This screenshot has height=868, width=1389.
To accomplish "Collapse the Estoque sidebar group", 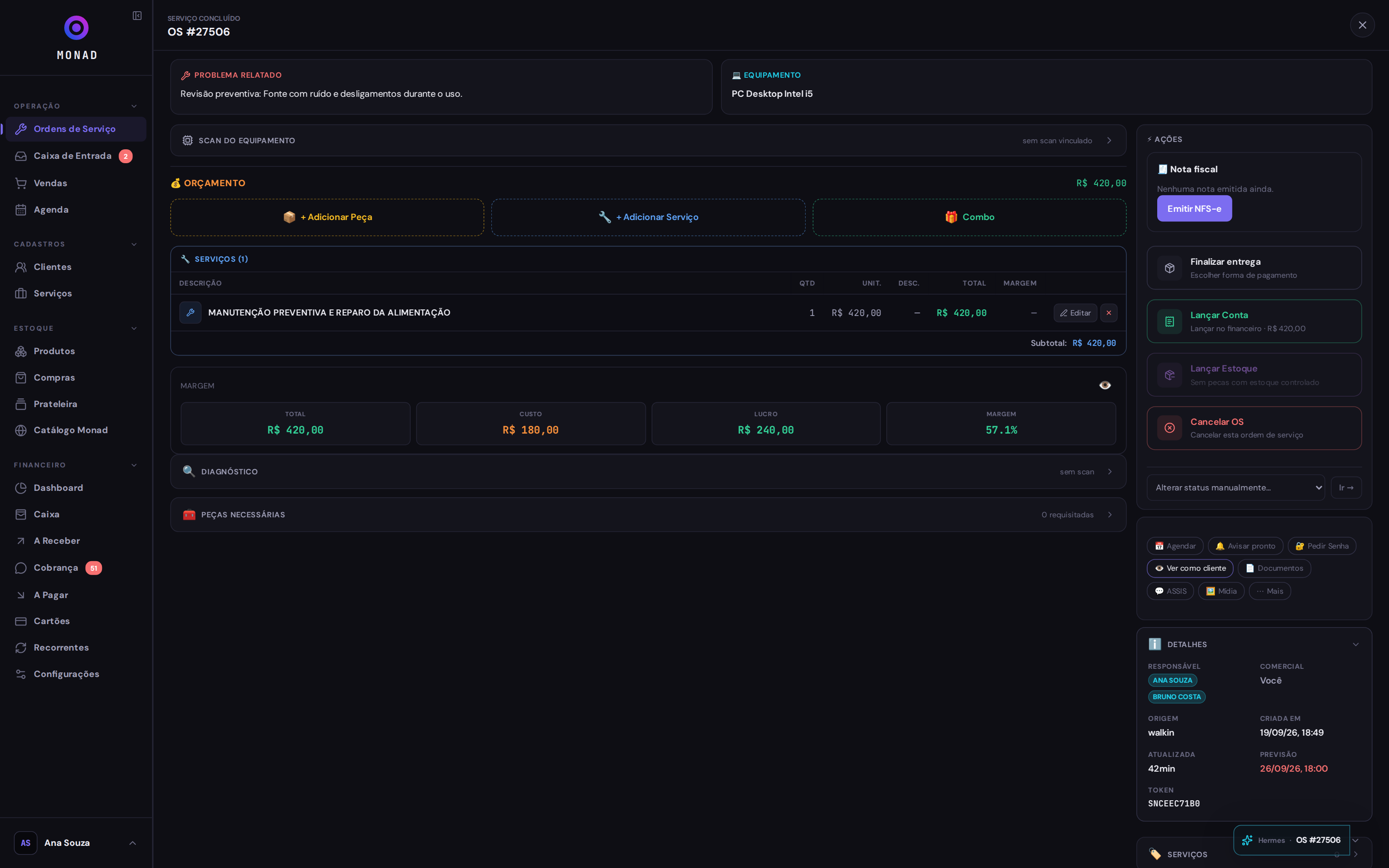I will click(x=134, y=329).
